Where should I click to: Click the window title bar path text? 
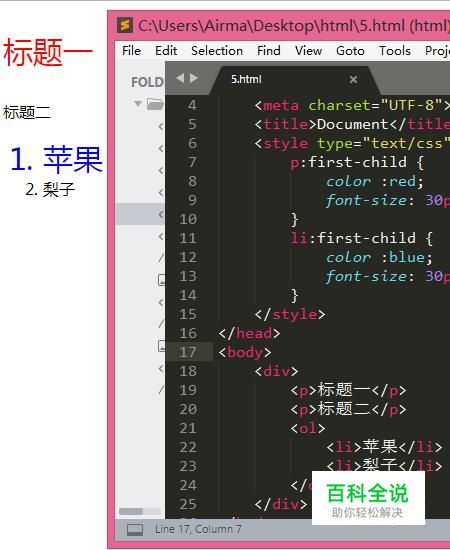pyautogui.click(x=294, y=26)
